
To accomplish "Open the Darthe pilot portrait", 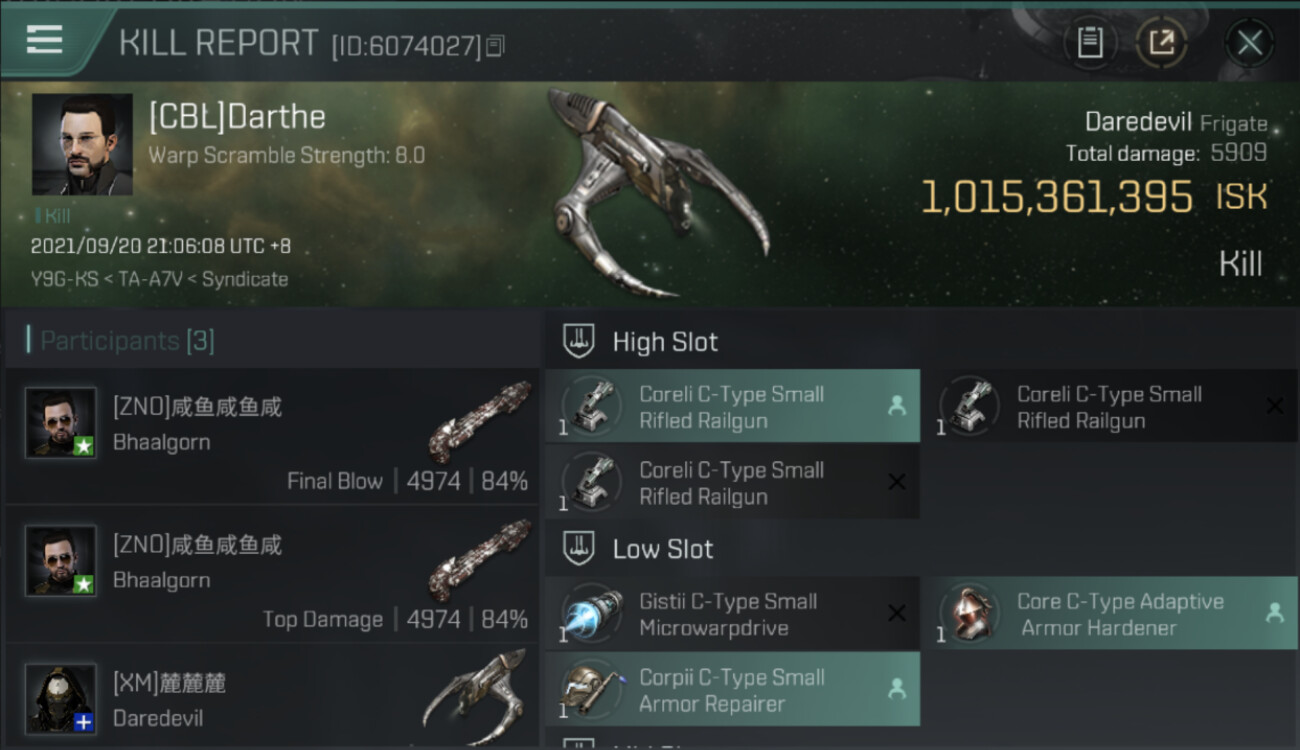I will (82, 144).
